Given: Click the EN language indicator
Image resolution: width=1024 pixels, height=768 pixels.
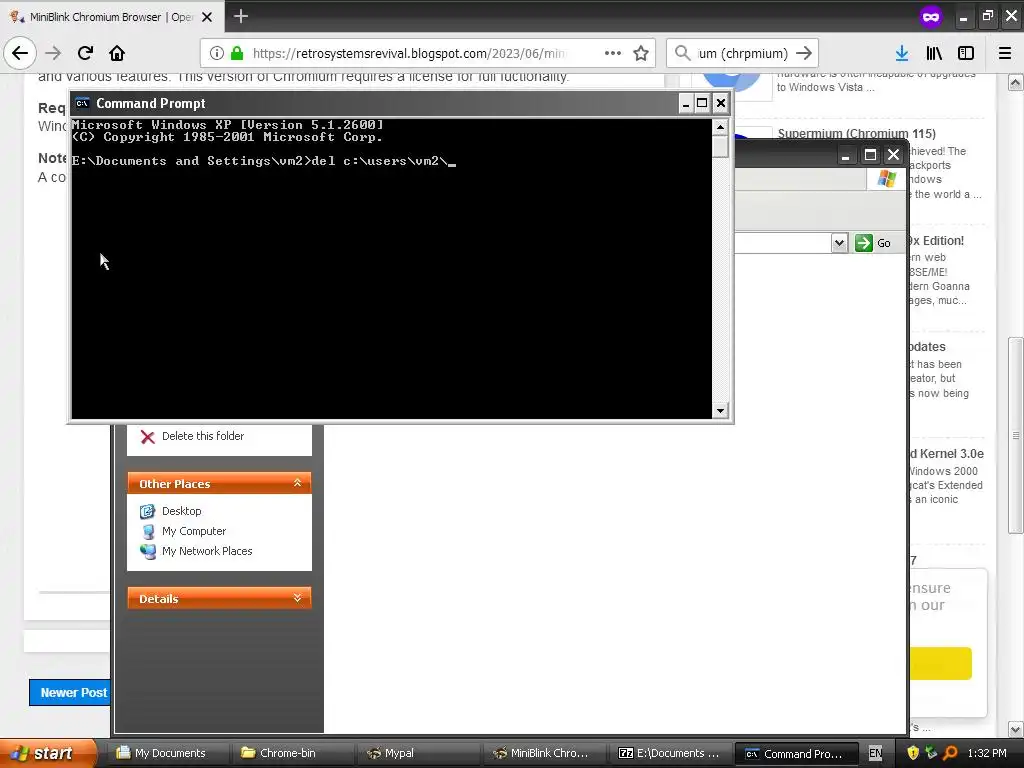Looking at the screenshot, I should (x=876, y=753).
